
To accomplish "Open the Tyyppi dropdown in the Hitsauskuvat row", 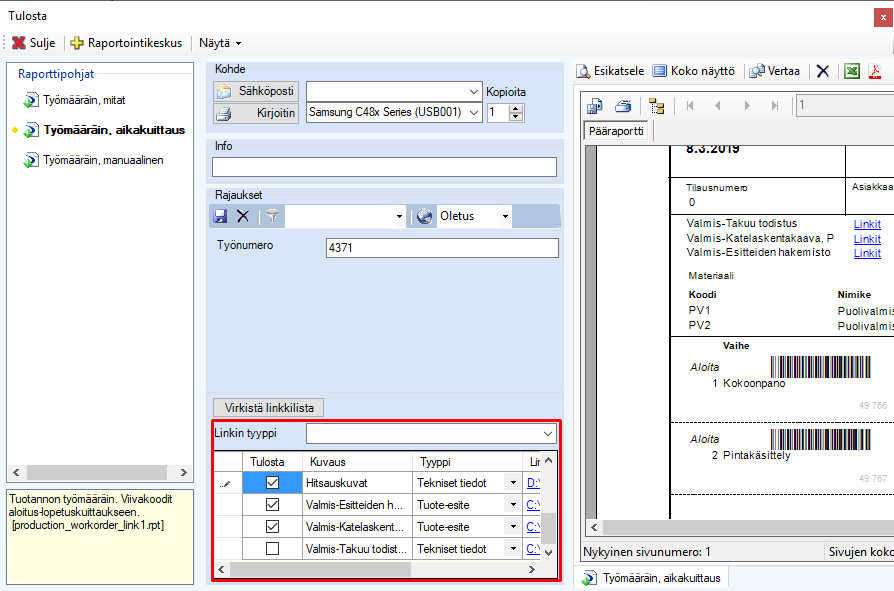I will pyautogui.click(x=513, y=483).
